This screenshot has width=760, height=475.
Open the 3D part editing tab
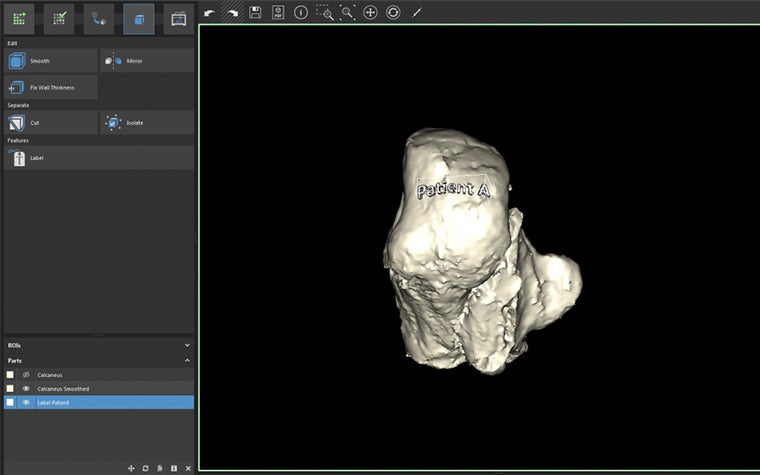tap(138, 17)
